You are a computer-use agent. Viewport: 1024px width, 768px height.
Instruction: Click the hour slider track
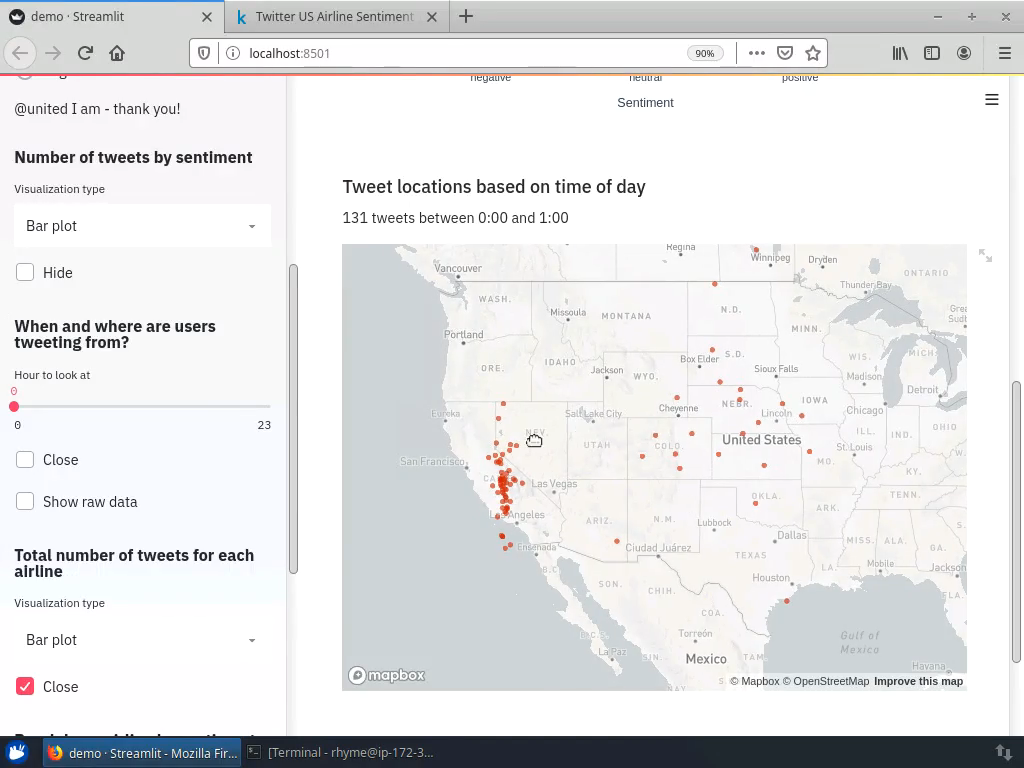pos(142,407)
